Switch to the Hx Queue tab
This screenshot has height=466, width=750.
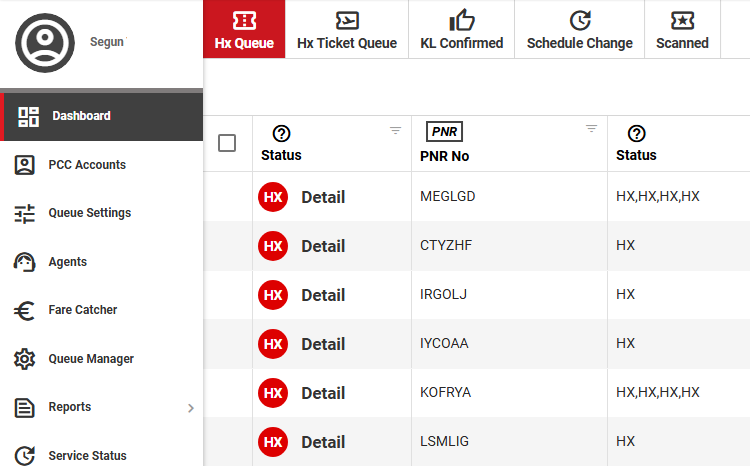[x=244, y=29]
